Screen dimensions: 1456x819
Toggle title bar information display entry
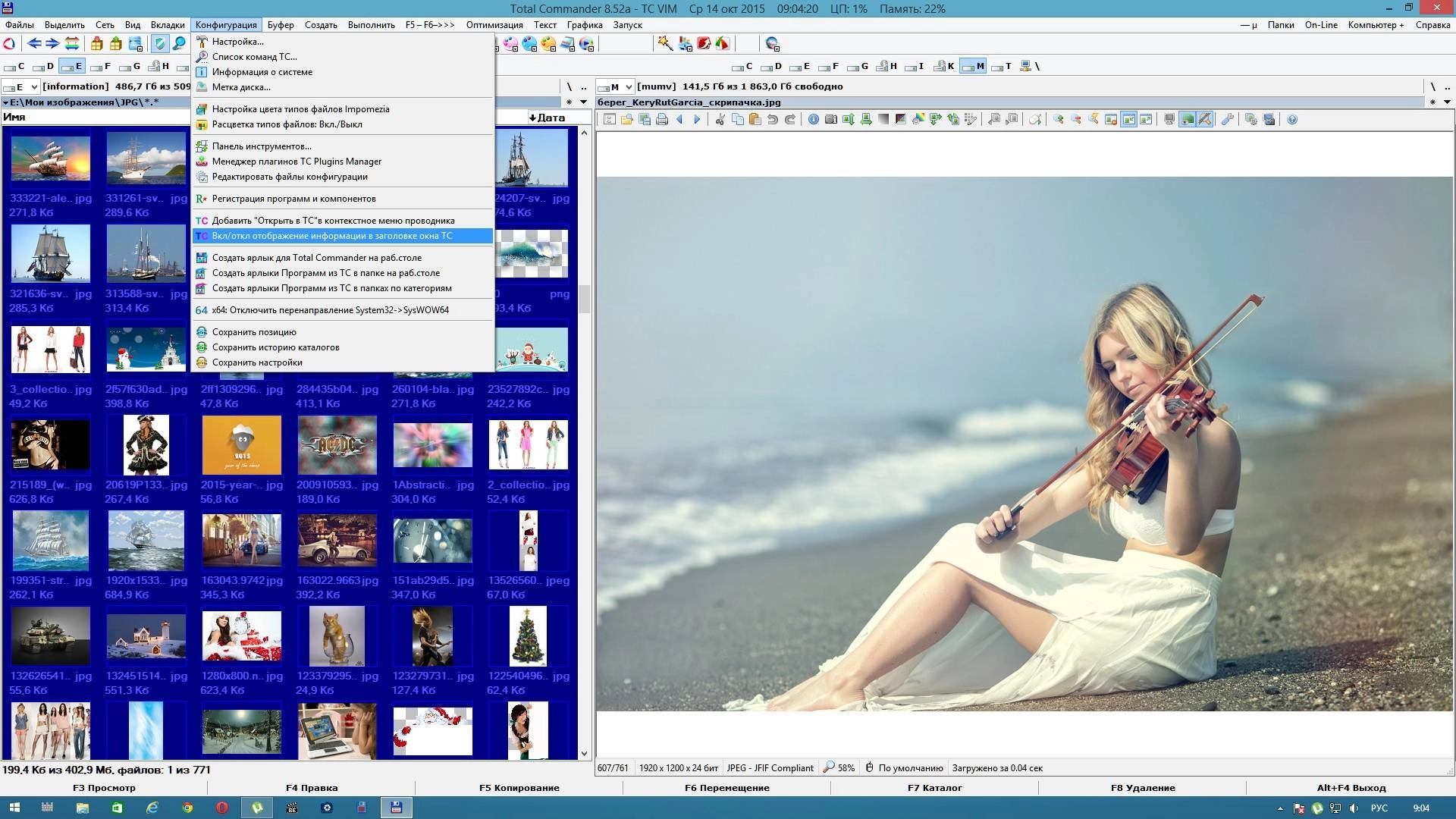332,236
